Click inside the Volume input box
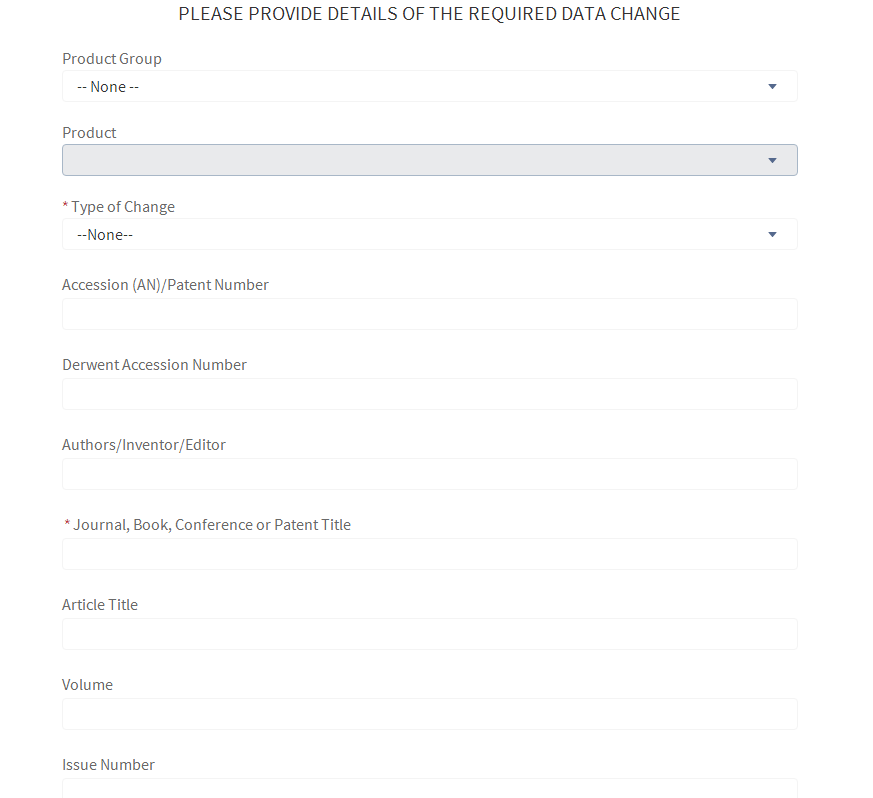This screenshot has height=798, width=873. (429, 714)
